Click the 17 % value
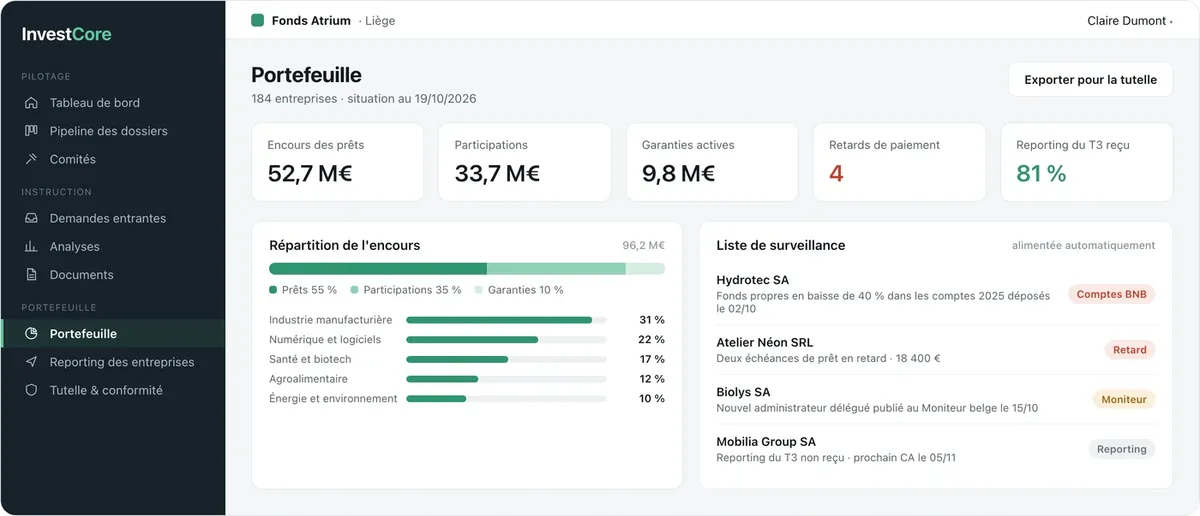Screen dimensions: 1200x516 pyautogui.click(x=652, y=359)
